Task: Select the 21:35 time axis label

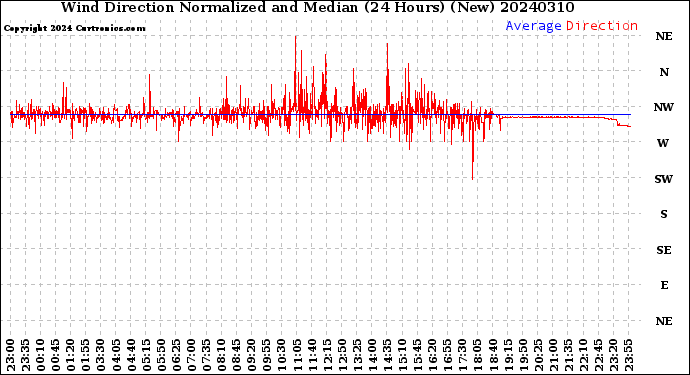Action: [x=568, y=356]
